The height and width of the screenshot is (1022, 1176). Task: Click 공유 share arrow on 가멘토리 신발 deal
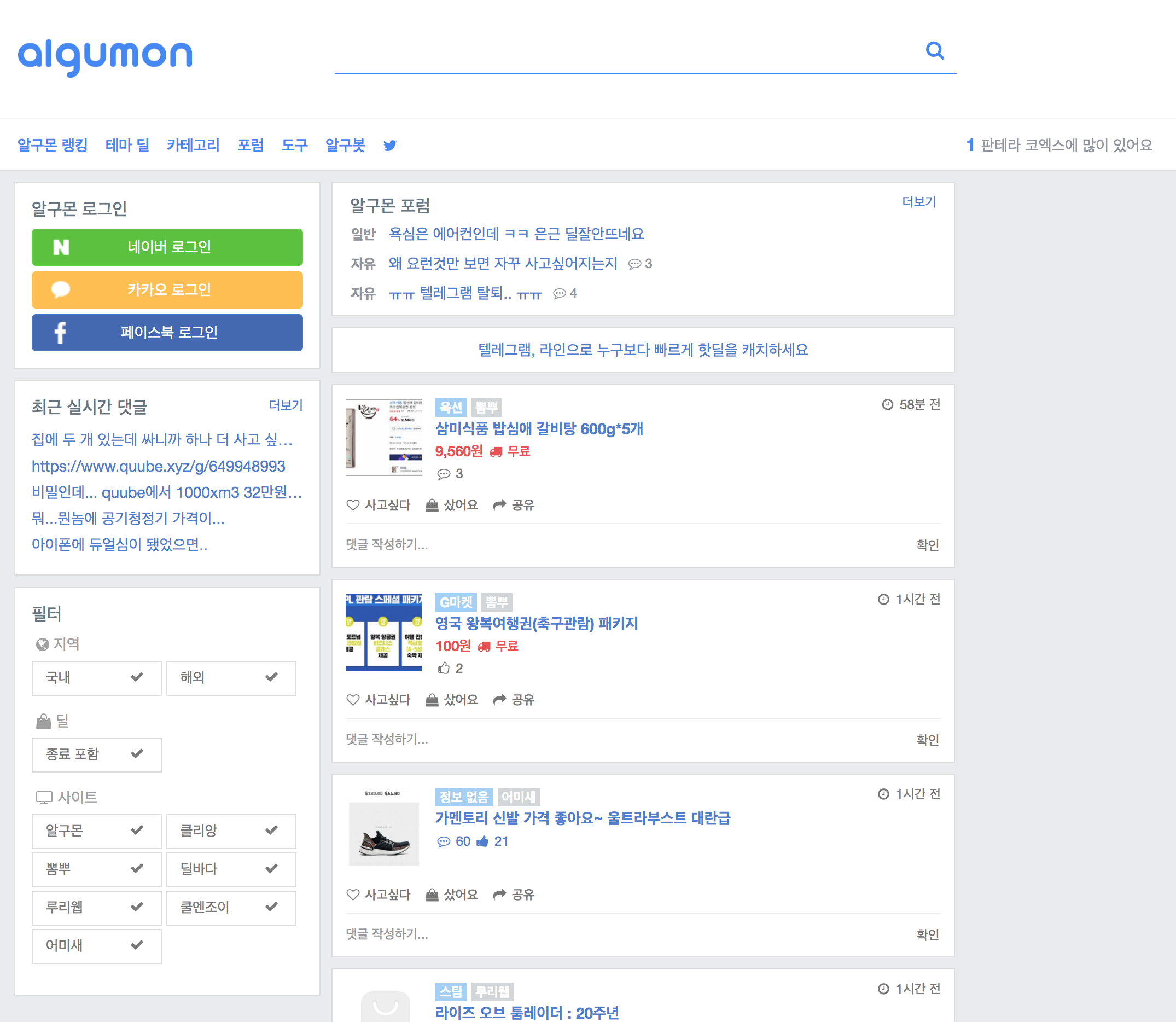[x=499, y=894]
